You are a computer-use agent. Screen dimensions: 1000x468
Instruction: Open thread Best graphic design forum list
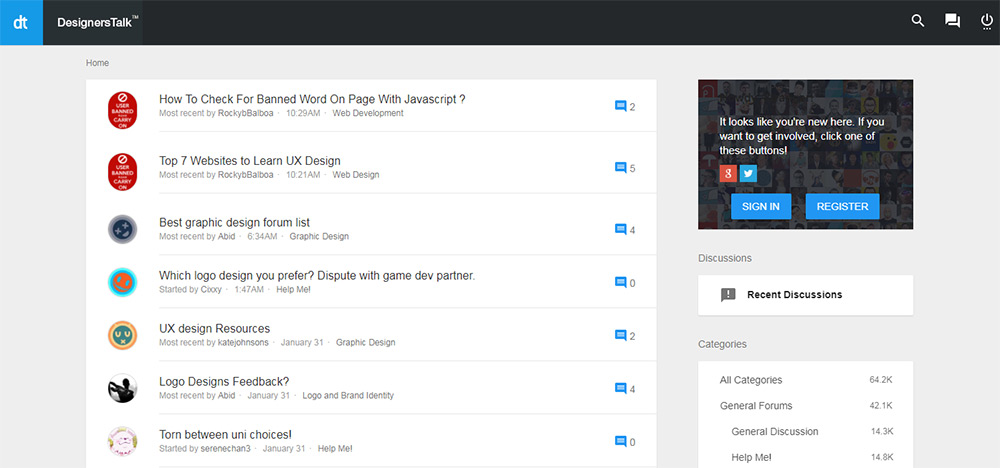235,223
